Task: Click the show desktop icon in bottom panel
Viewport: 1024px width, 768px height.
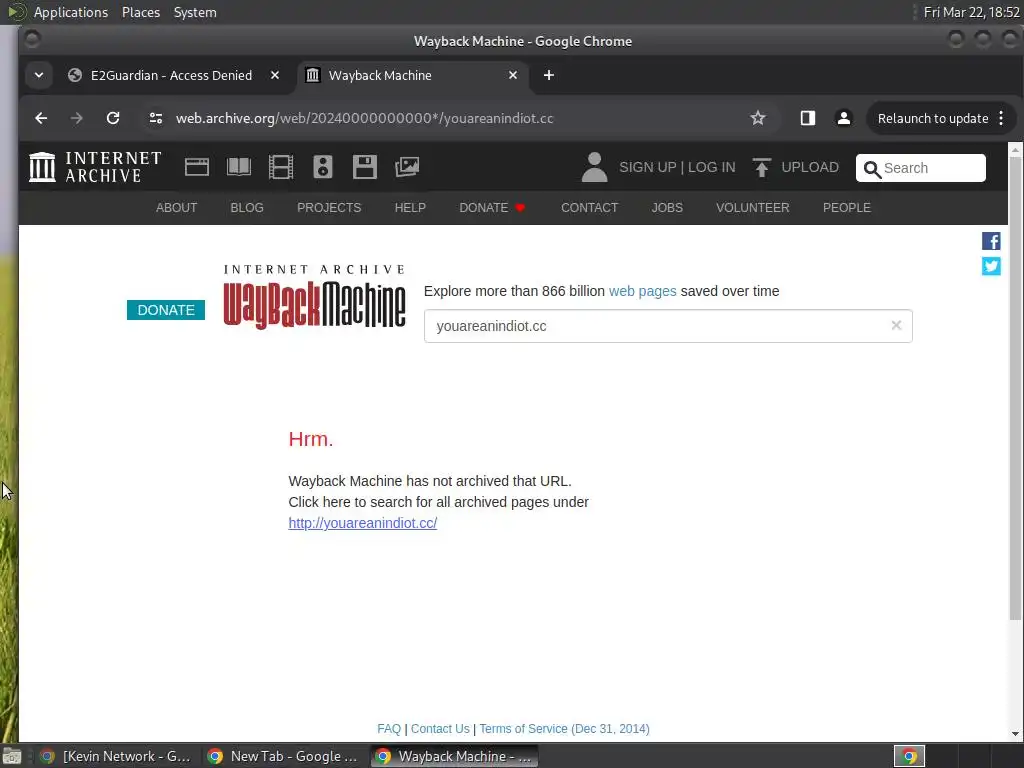Action: [x=12, y=757]
